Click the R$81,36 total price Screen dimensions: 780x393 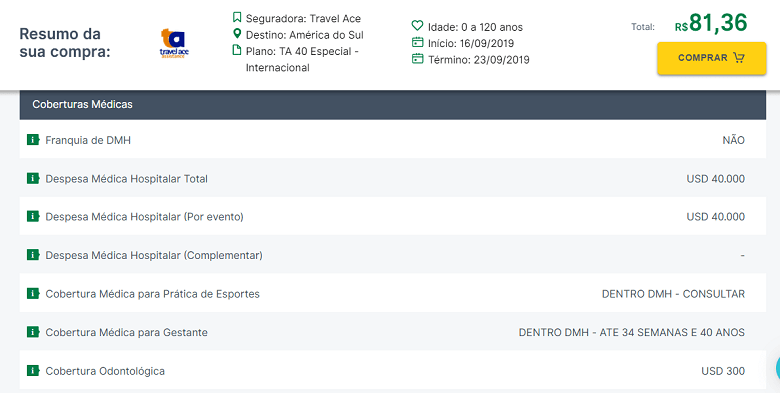[x=711, y=23]
